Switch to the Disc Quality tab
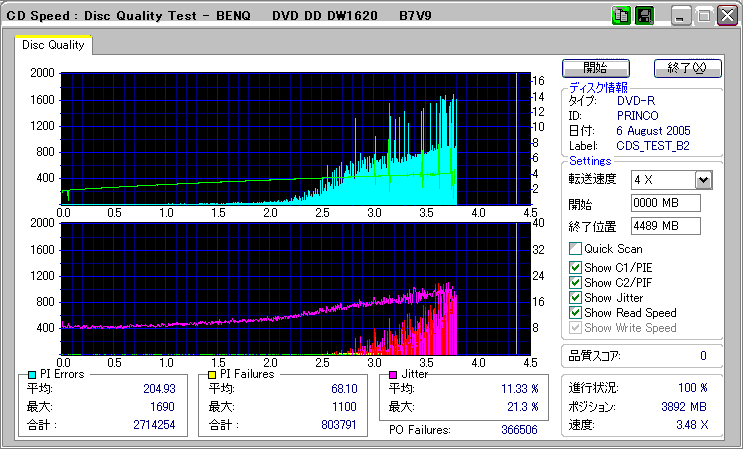This screenshot has height=449, width=743. coord(53,45)
